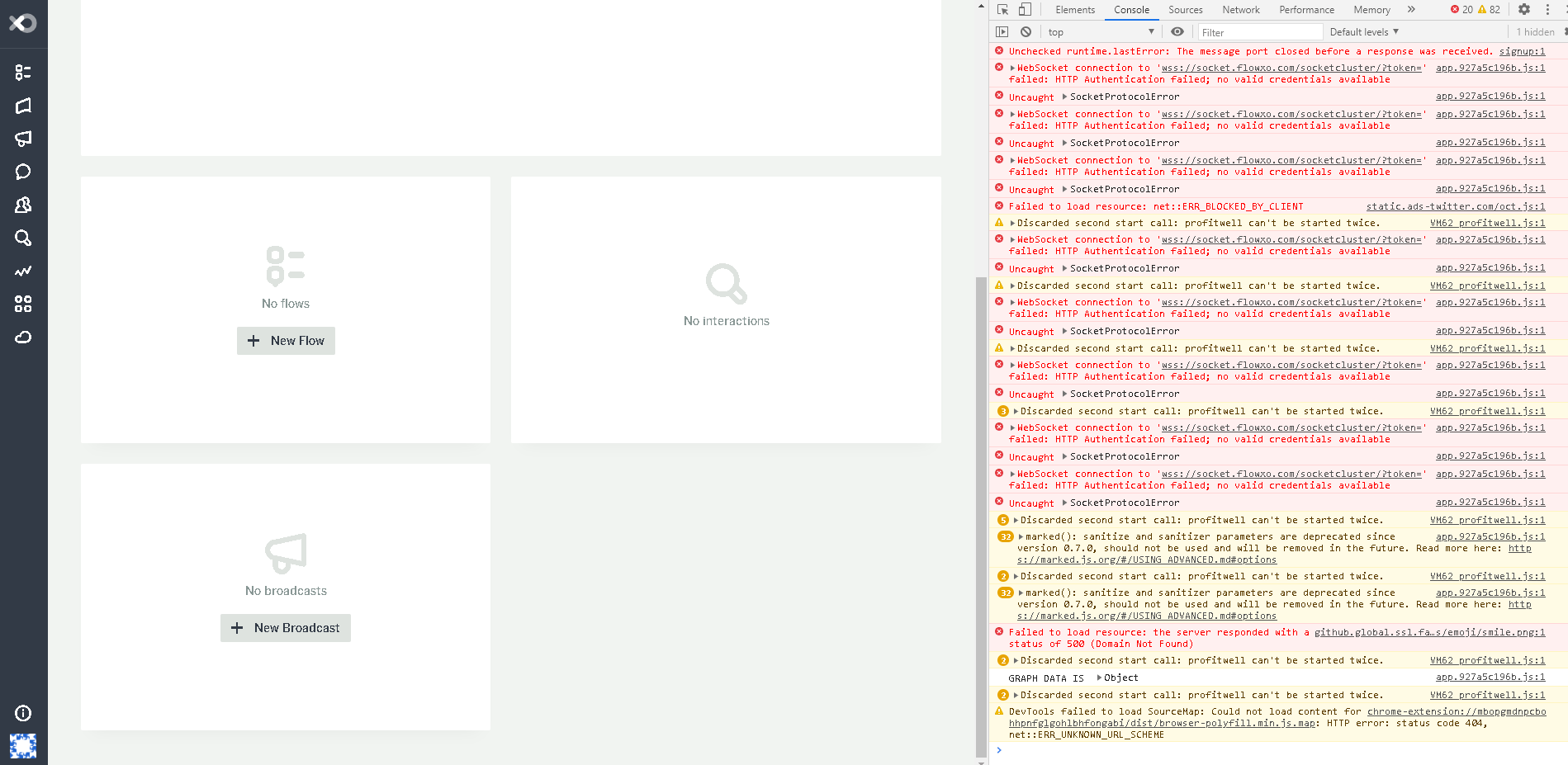
Task: Open the Bots flag icon in sidebar
Action: [x=23, y=106]
